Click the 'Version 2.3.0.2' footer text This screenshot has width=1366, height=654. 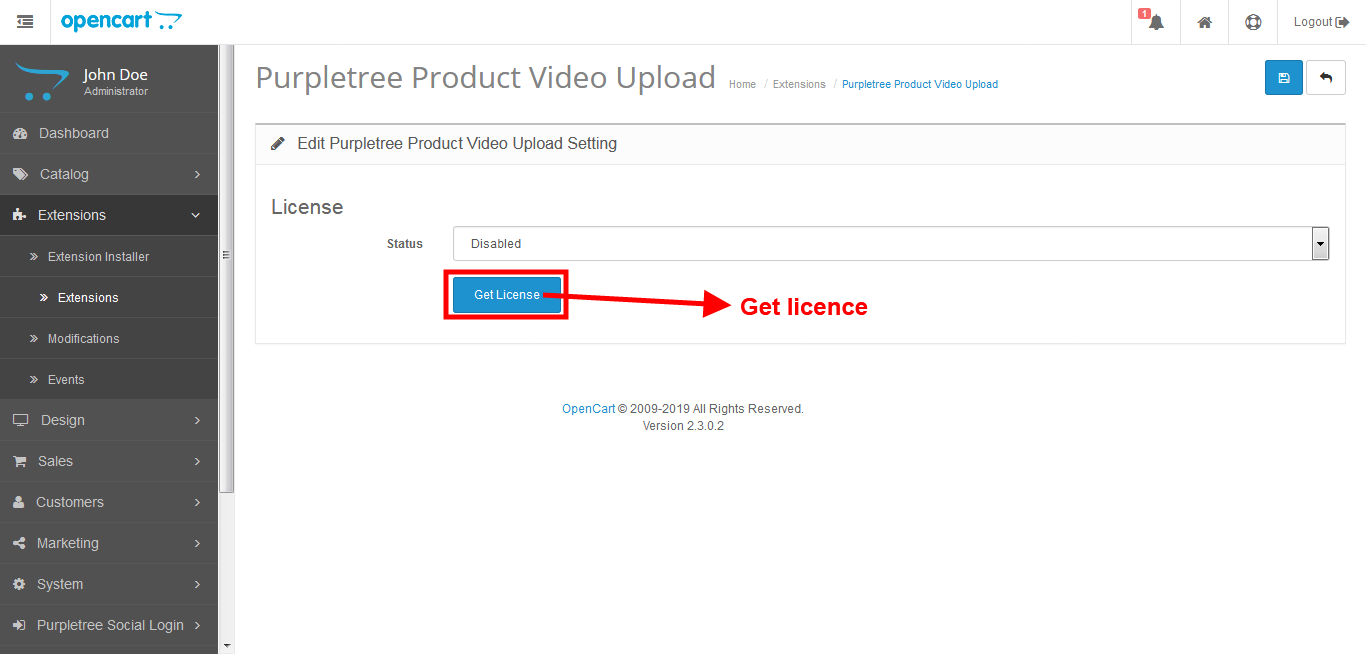click(683, 426)
